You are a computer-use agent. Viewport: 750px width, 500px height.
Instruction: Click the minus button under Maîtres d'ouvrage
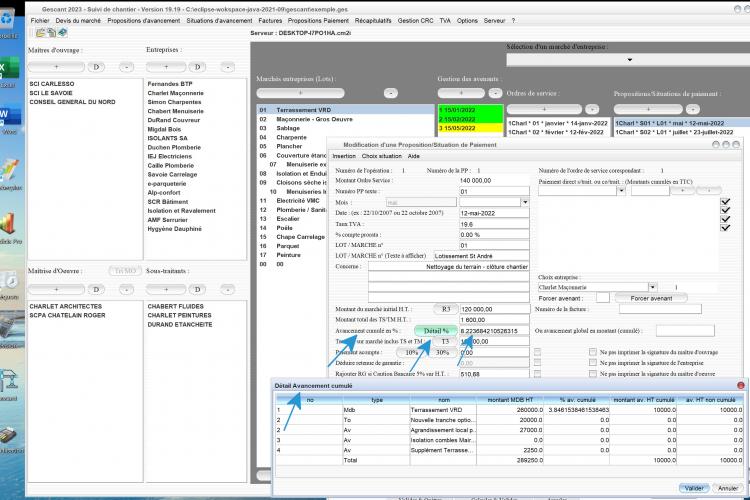[x=126, y=67]
